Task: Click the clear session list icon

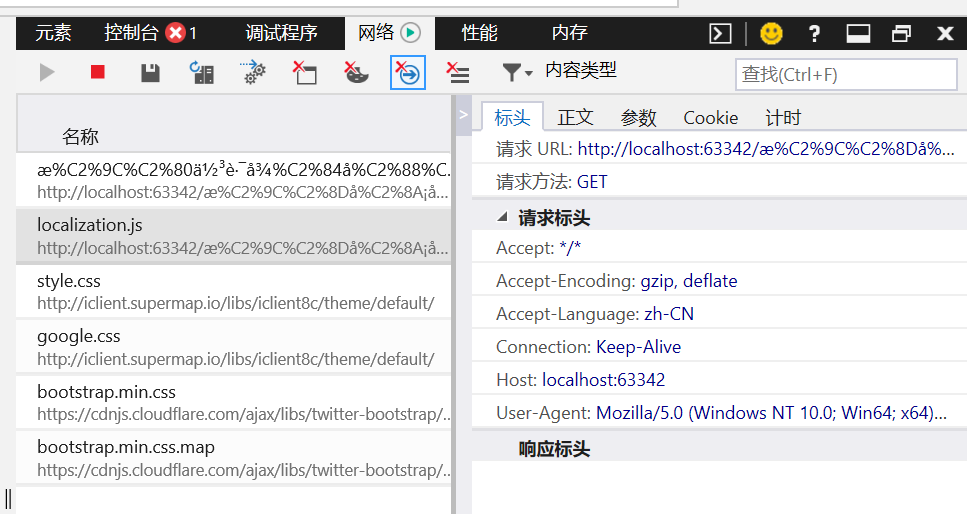Action: pyautogui.click(x=459, y=72)
